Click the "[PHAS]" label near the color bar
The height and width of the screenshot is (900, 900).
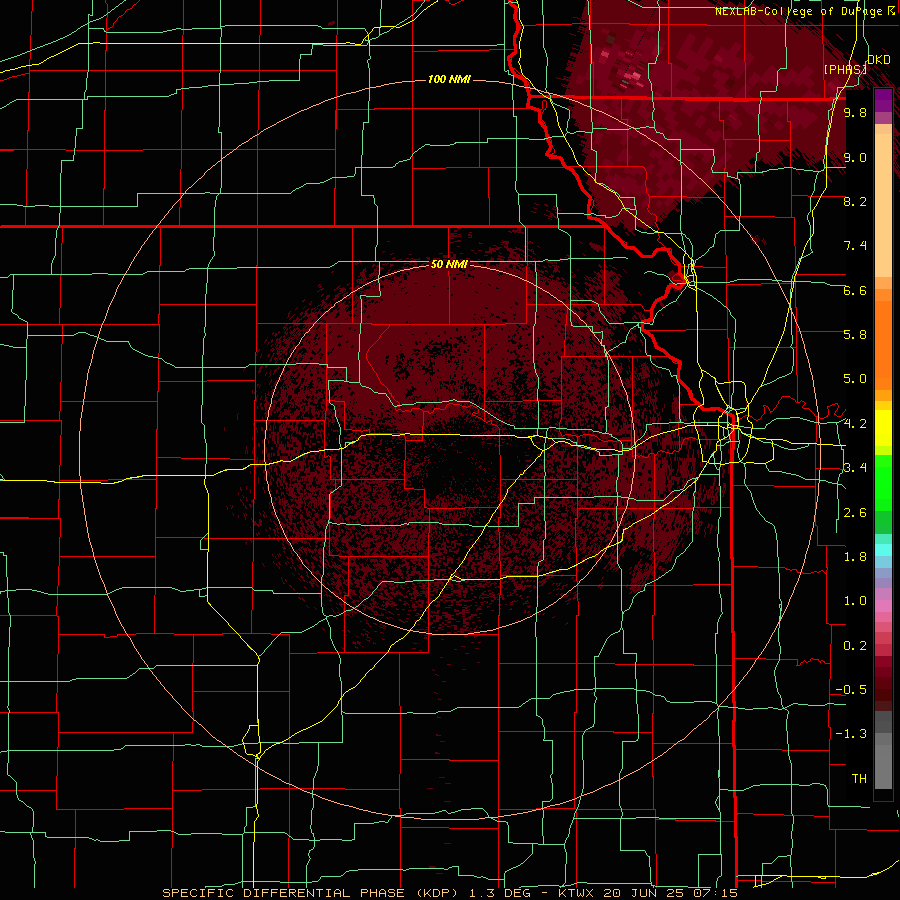pyautogui.click(x=845, y=69)
